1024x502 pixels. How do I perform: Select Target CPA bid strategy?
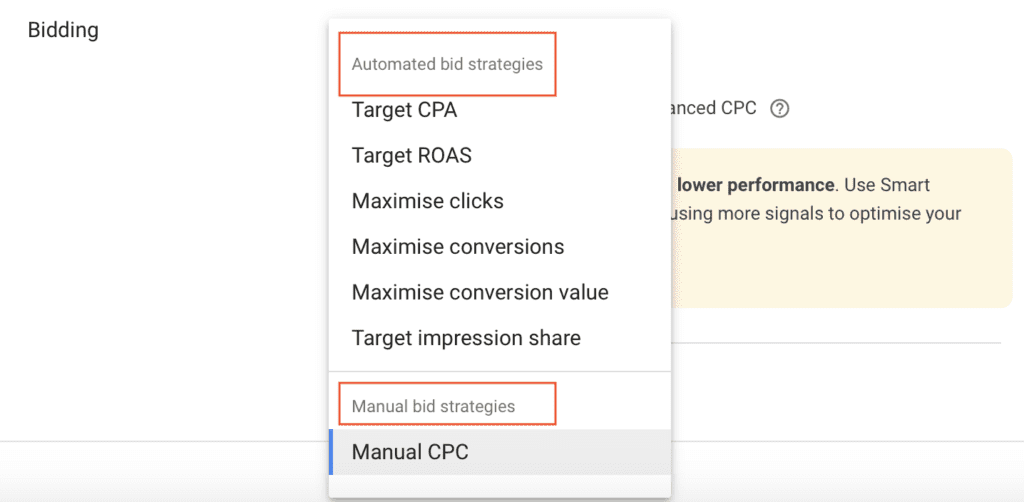coord(404,110)
